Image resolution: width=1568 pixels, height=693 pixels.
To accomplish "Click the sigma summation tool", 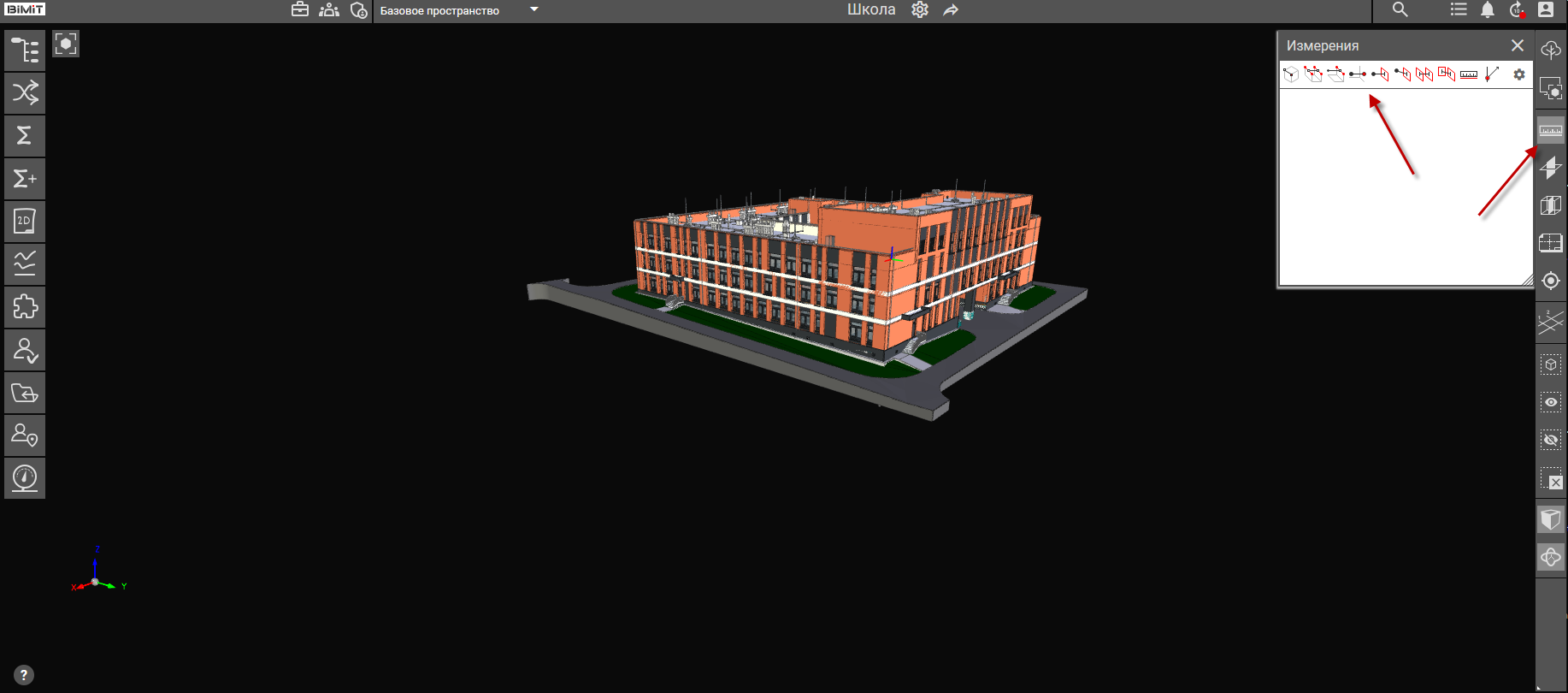I will (x=25, y=136).
